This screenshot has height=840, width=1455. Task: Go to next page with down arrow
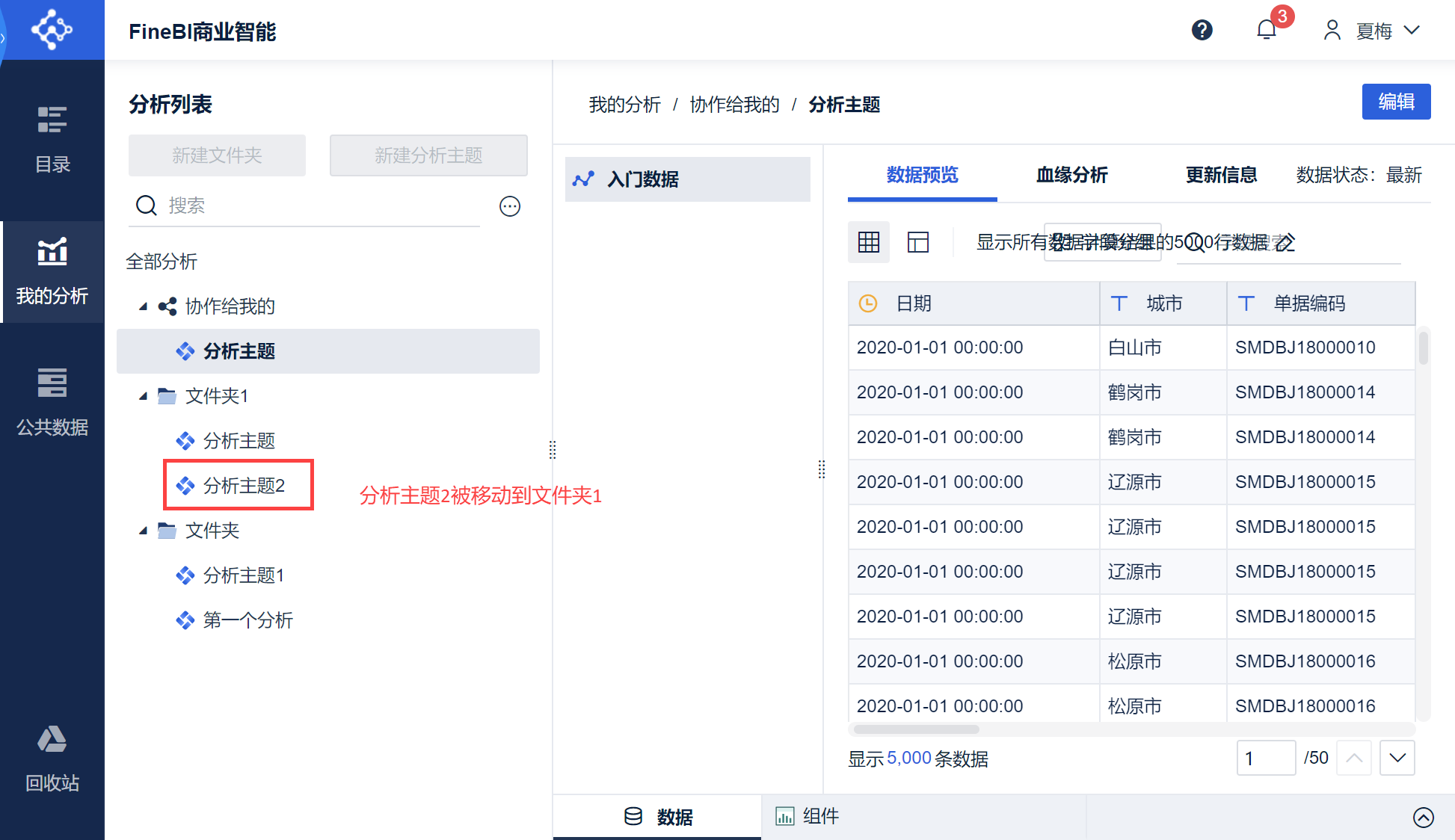click(1397, 758)
